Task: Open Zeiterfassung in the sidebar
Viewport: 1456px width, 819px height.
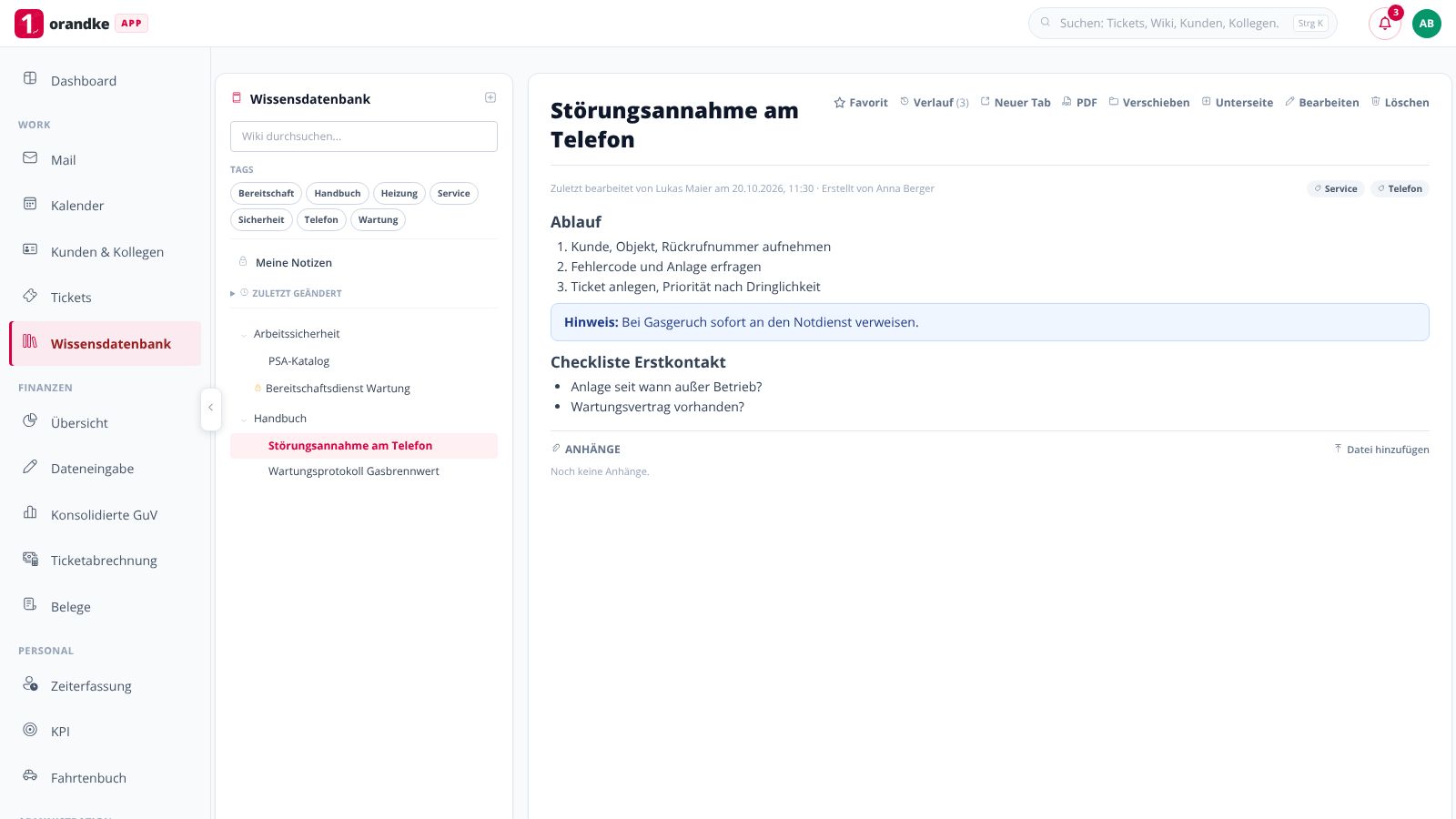Action: point(105,686)
